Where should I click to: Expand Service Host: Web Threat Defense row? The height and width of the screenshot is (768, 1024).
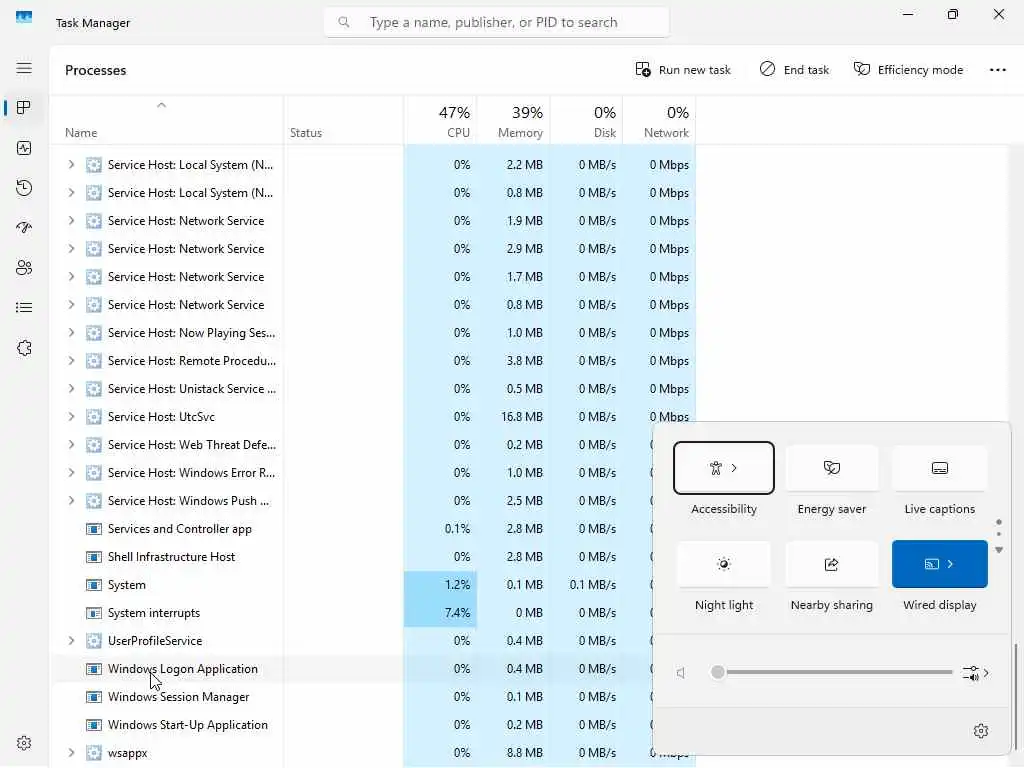point(71,445)
